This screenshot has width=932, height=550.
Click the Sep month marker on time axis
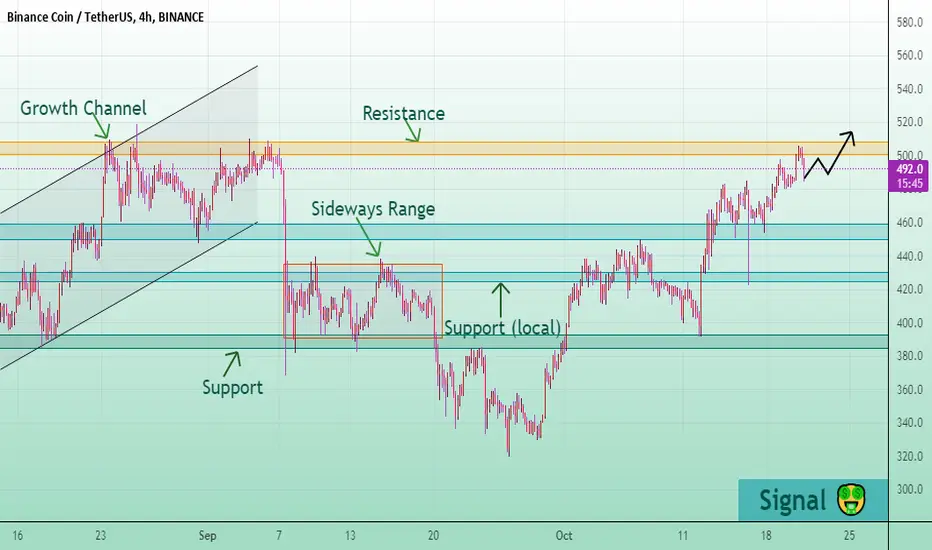coord(207,536)
